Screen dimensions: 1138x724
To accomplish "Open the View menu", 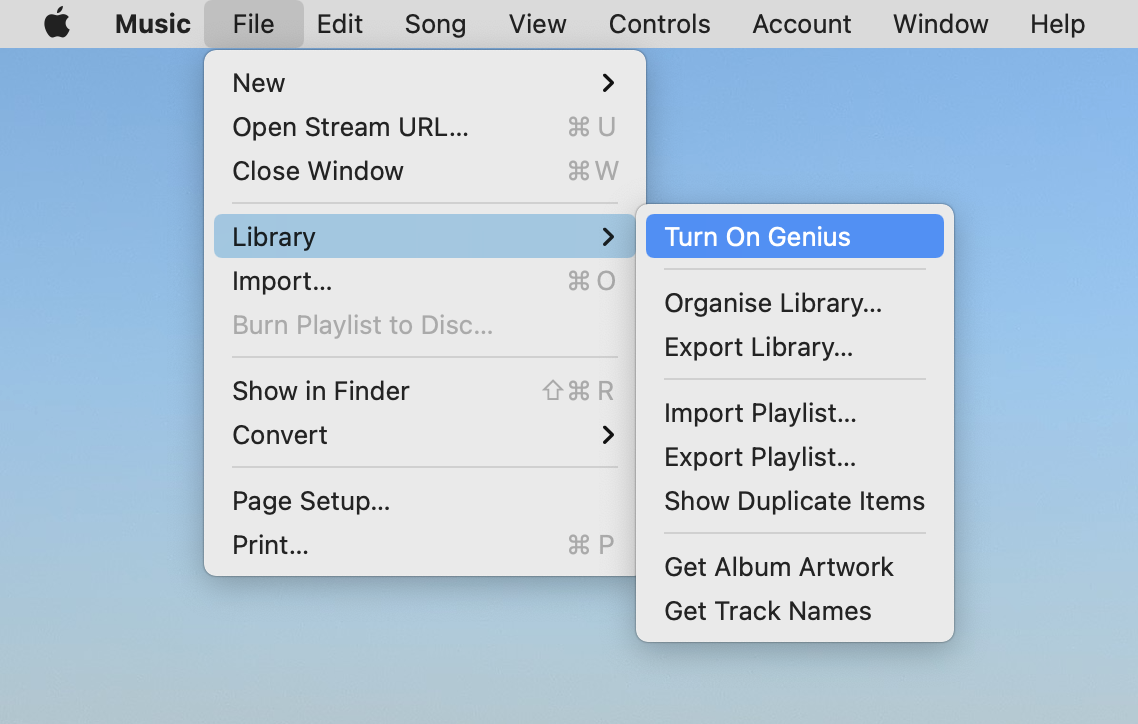I will (537, 23).
